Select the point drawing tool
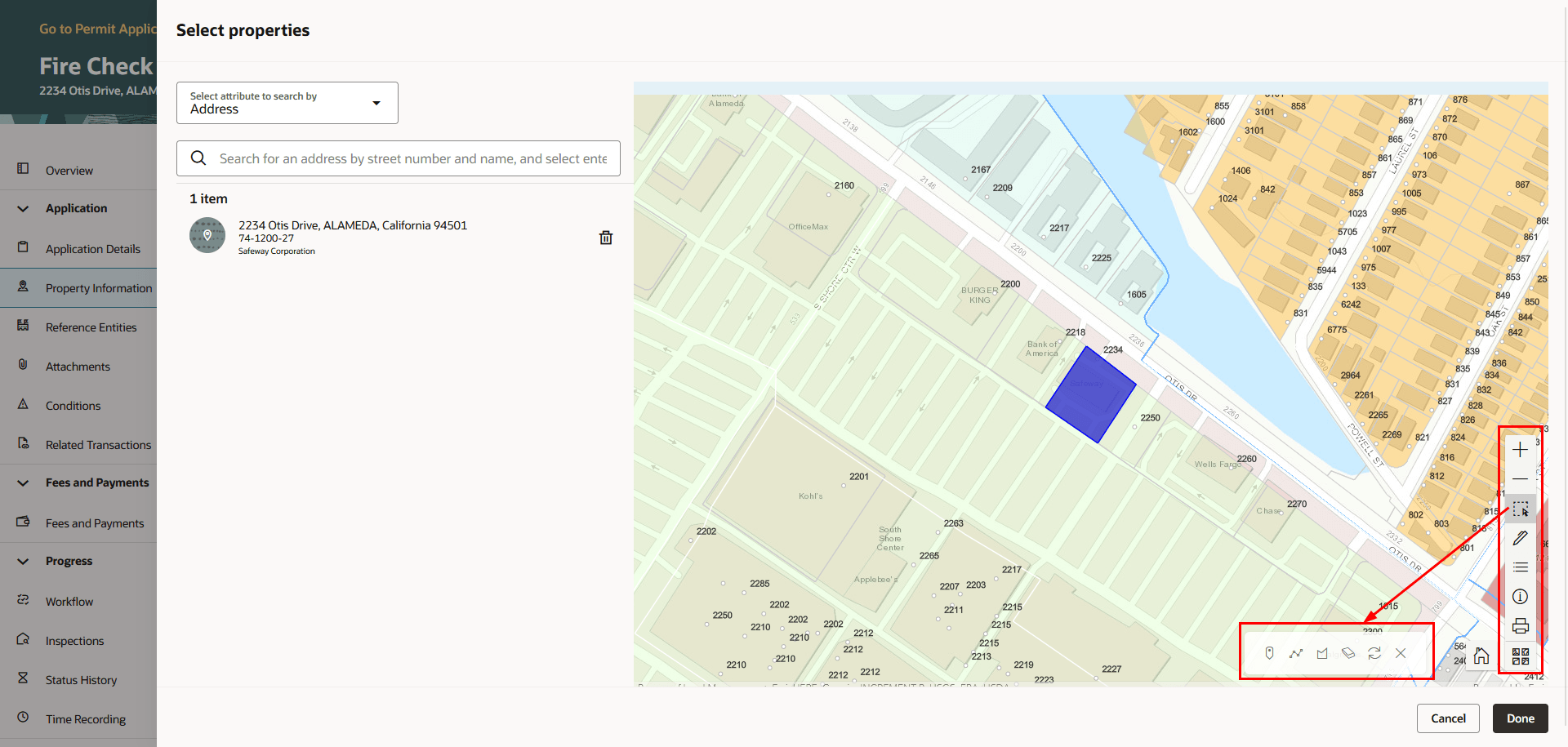The image size is (1568, 747). (x=1270, y=653)
